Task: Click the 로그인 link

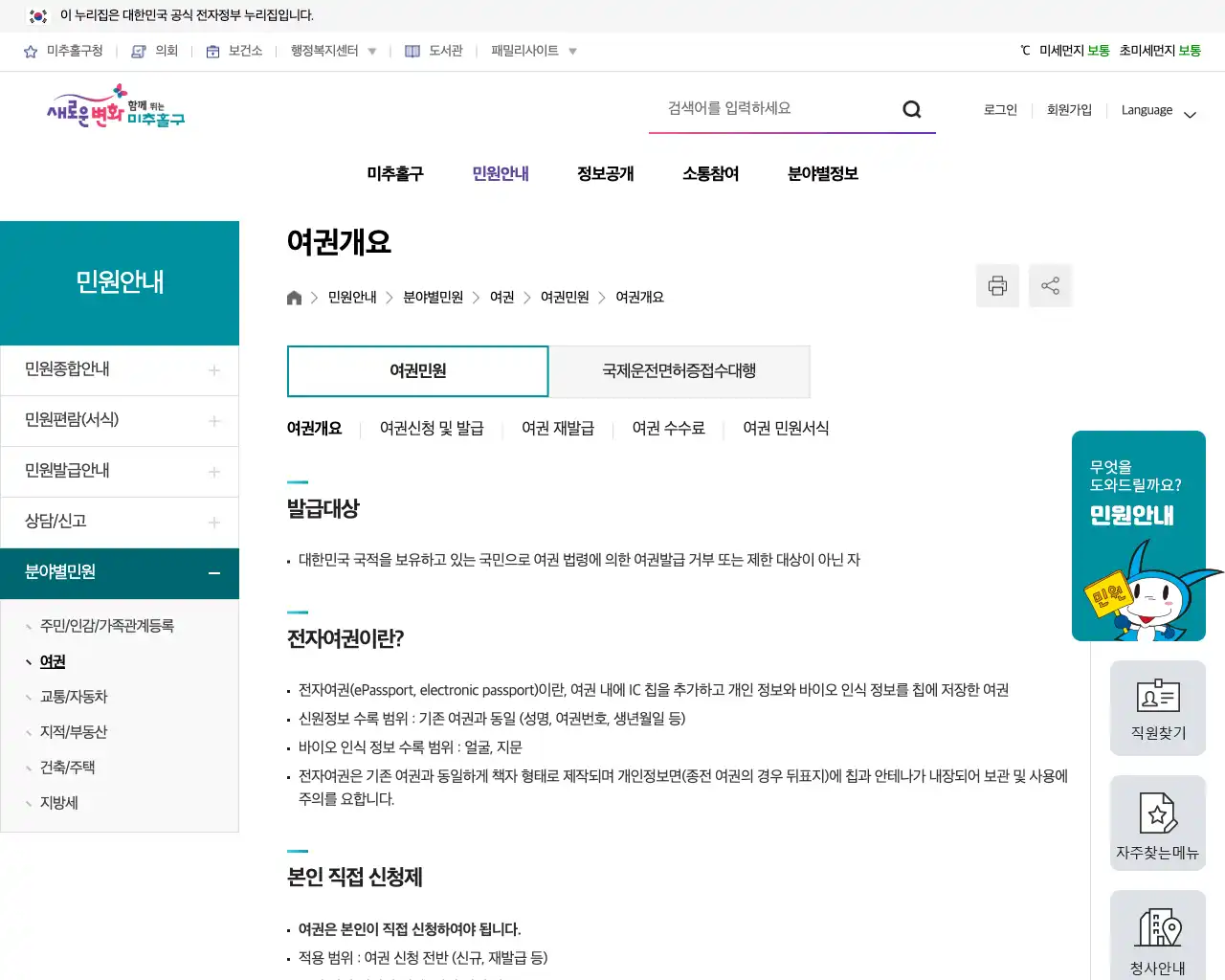Action: [x=999, y=110]
